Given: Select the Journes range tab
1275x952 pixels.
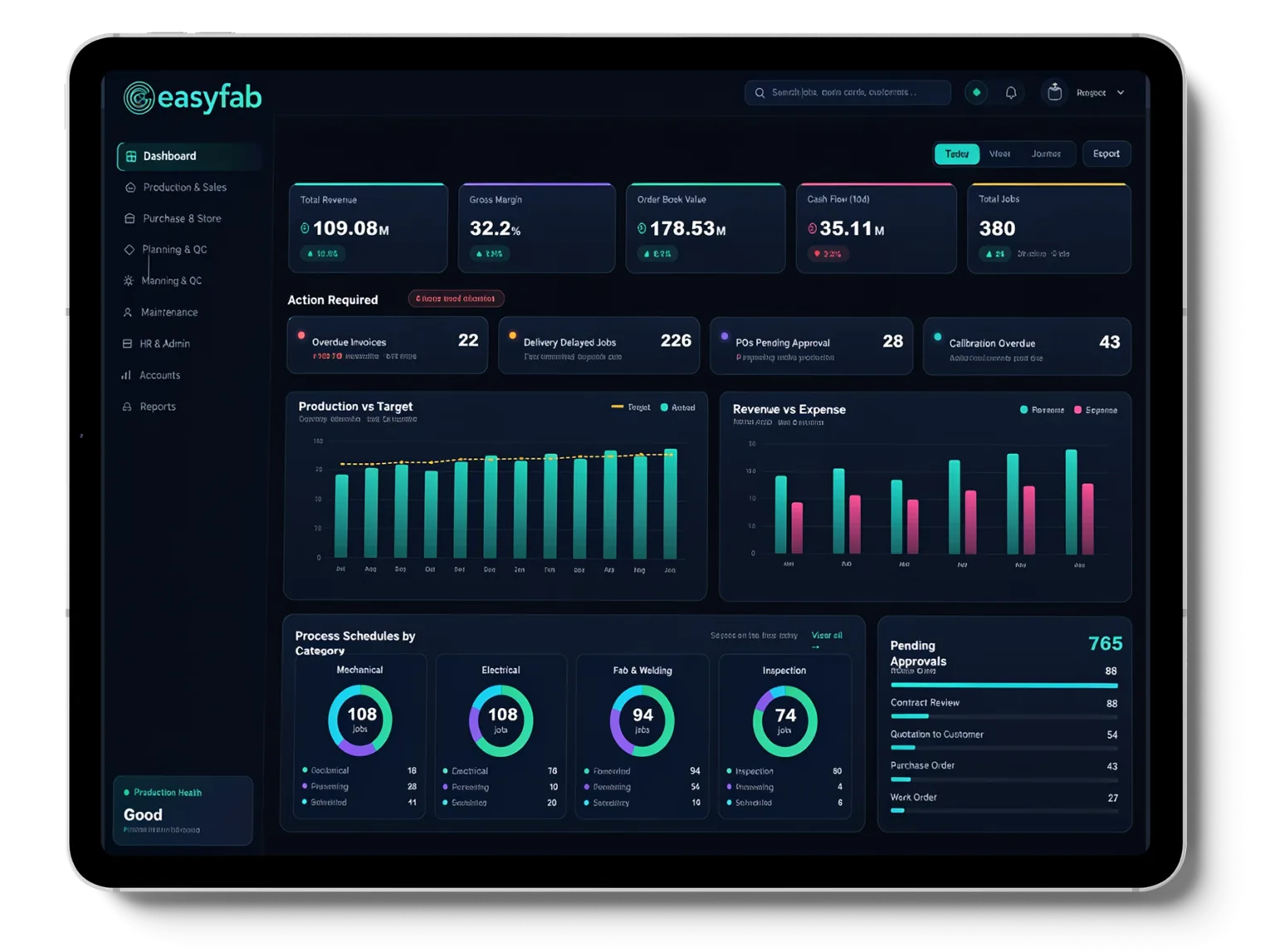Looking at the screenshot, I should pyautogui.click(x=1046, y=154).
